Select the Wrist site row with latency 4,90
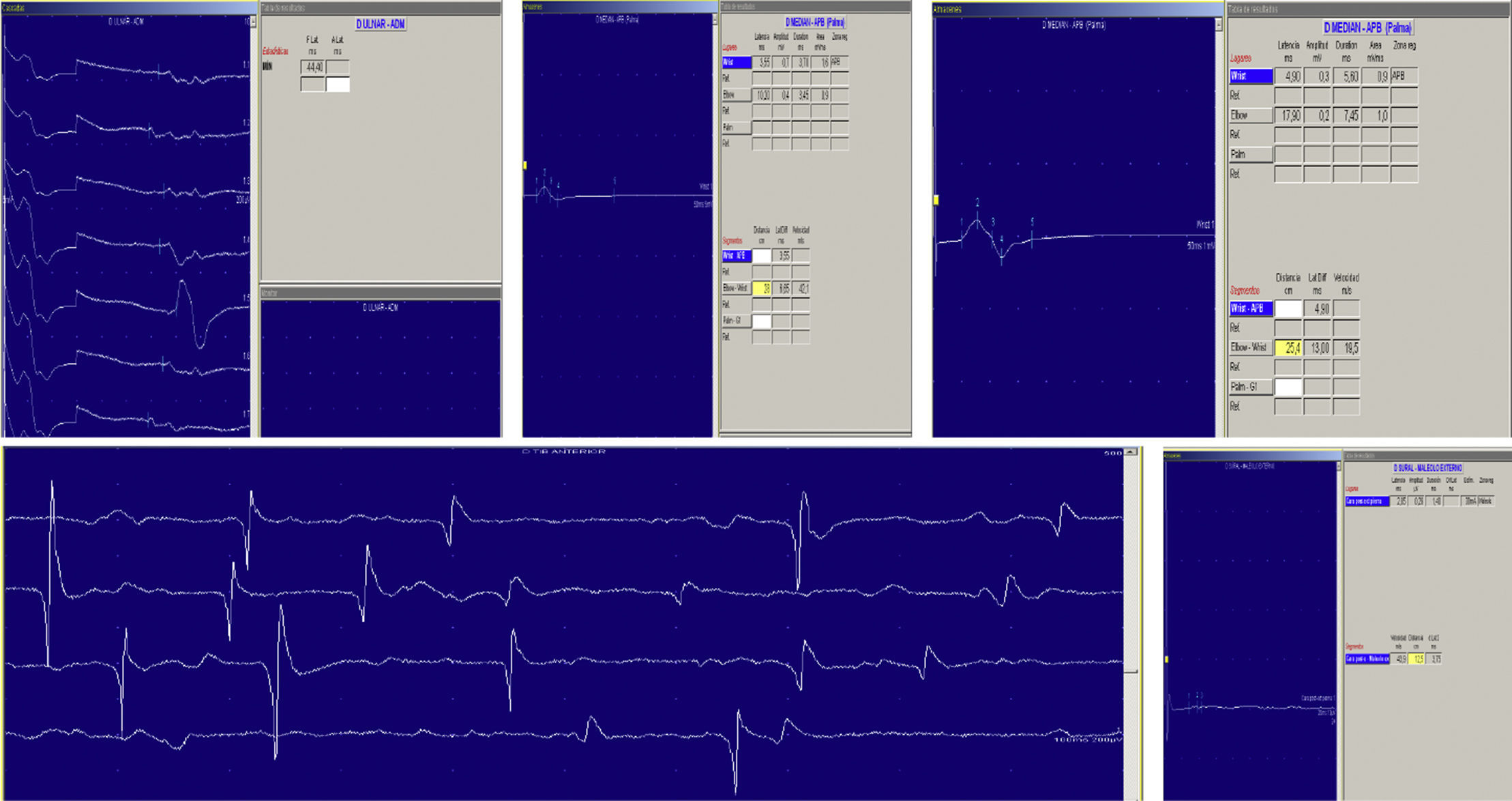 tap(1251, 76)
